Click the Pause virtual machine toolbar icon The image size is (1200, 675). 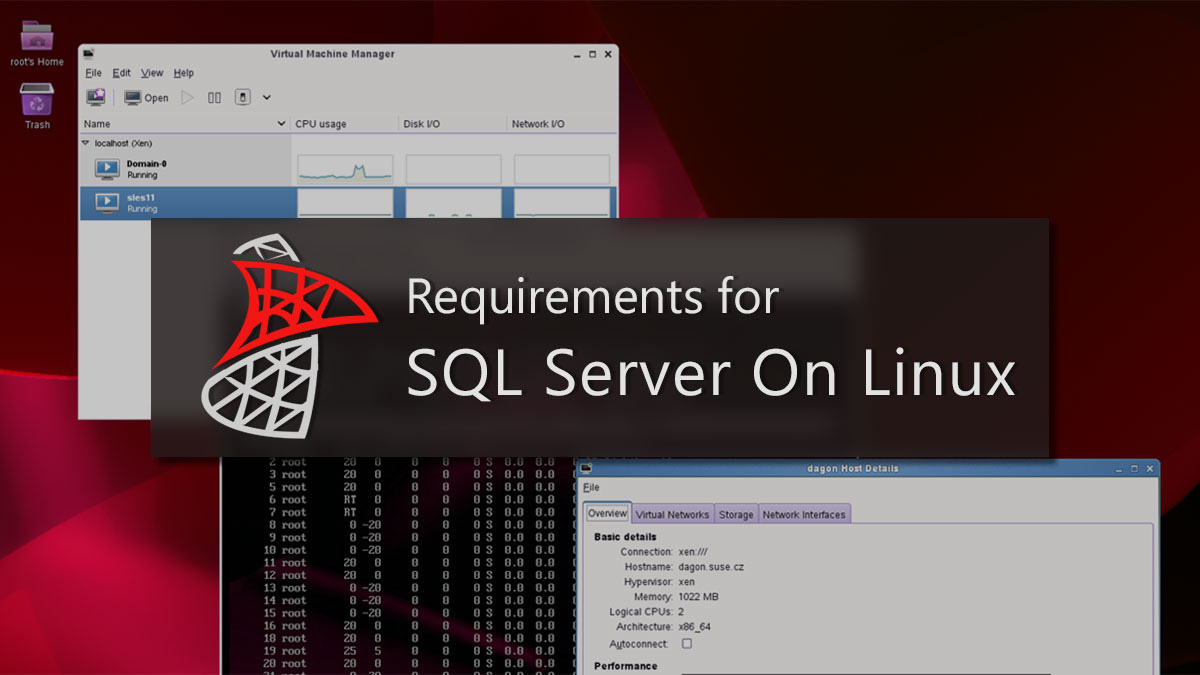pos(214,97)
